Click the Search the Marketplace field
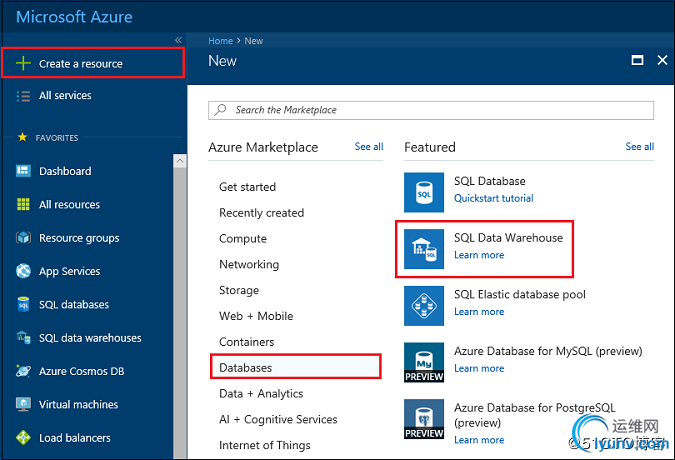Screen dimensions: 675x460 [x=431, y=110]
